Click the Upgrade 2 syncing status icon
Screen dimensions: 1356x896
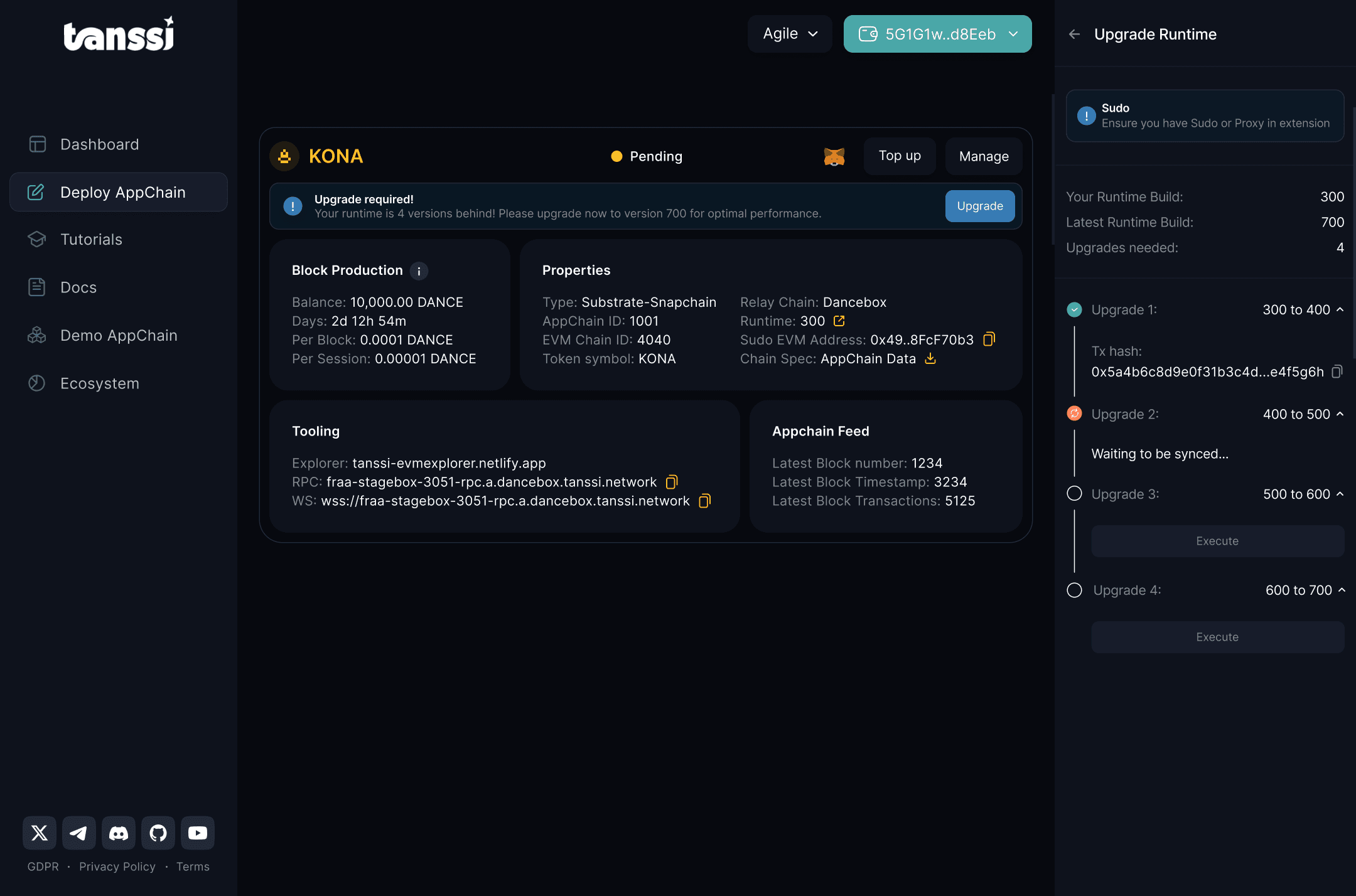1075,413
